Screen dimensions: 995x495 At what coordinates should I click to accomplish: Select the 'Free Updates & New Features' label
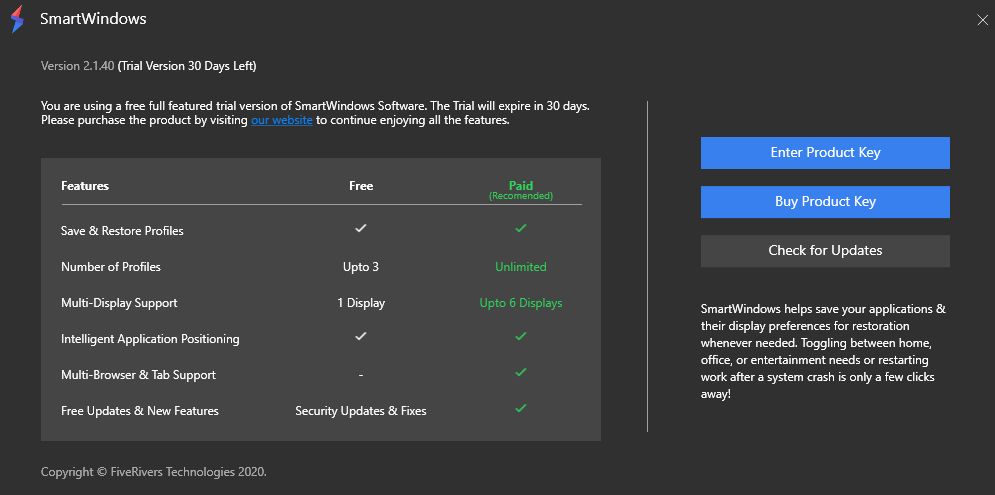[140, 411]
